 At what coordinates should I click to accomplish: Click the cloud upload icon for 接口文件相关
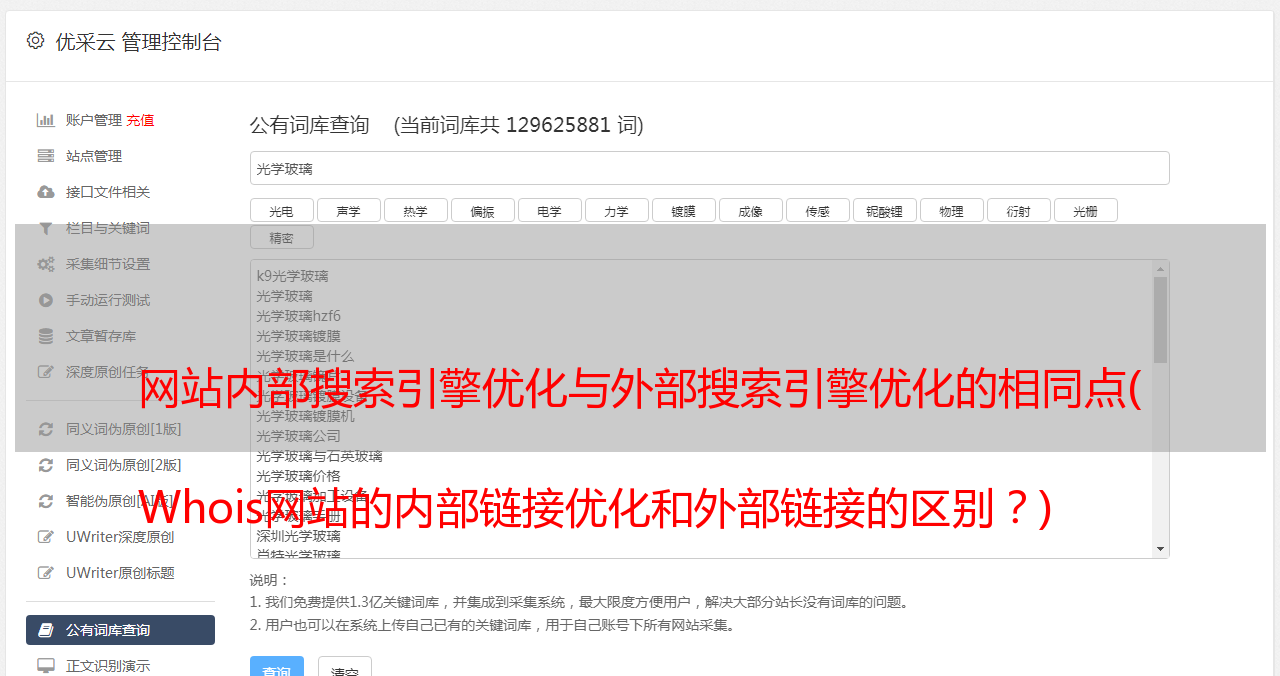click(46, 192)
